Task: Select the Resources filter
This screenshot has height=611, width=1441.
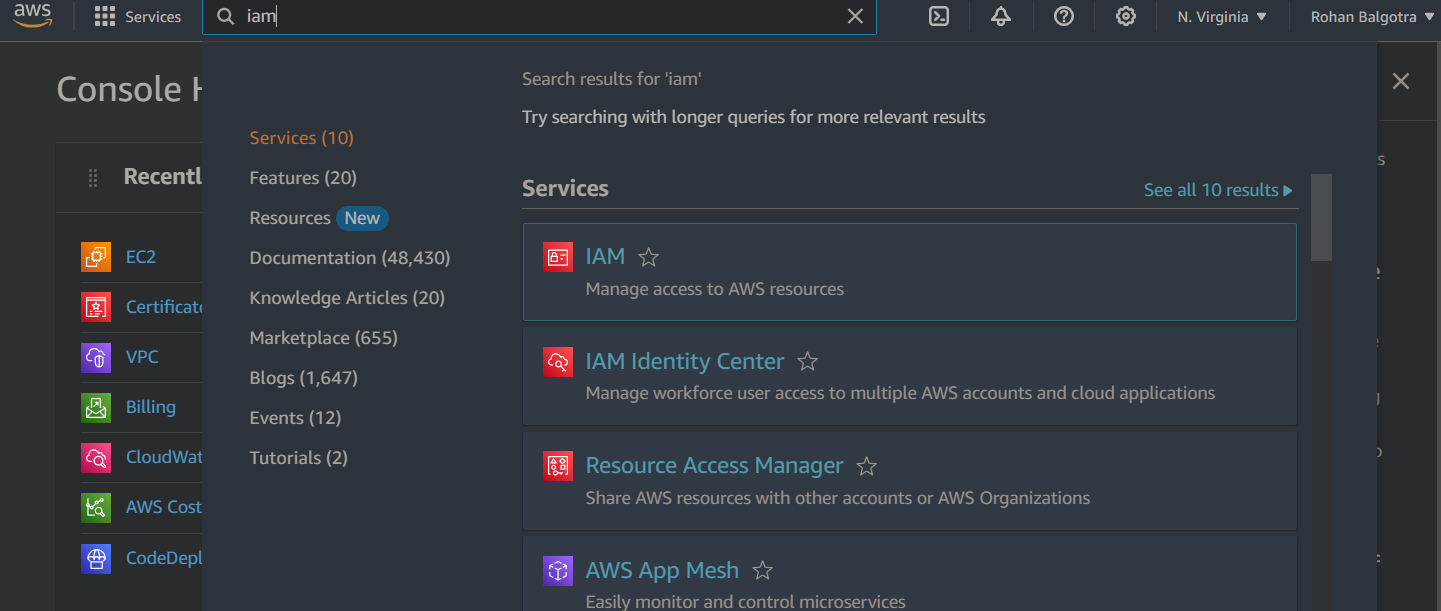Action: pyautogui.click(x=290, y=218)
